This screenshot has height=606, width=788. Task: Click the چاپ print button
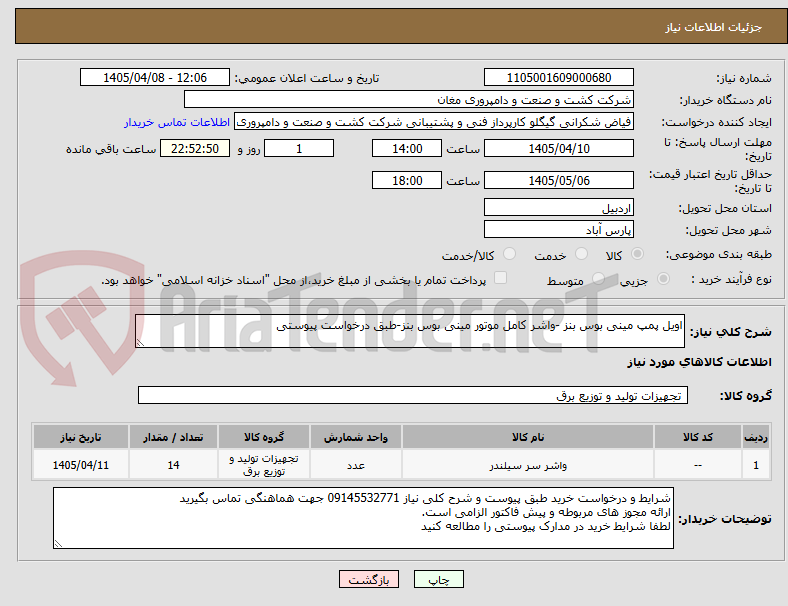point(439,579)
